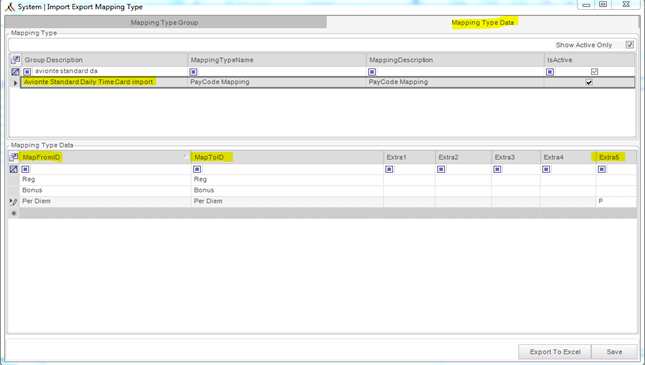Select the 'PayCode Mapping' MappingDescription cell
Image resolution: width=645 pixels, height=365 pixels.
(x=455, y=82)
